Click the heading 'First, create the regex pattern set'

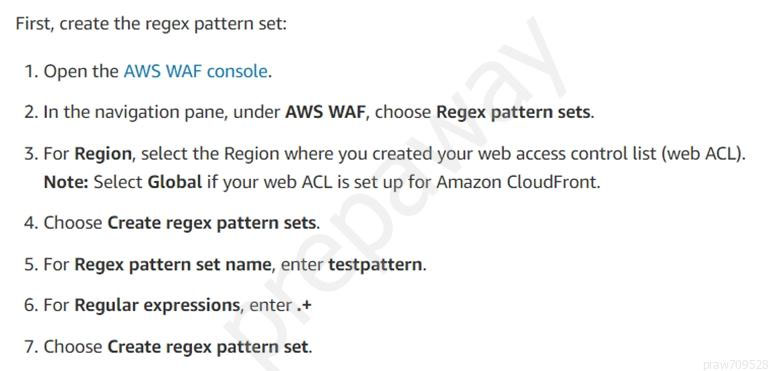click(x=151, y=24)
